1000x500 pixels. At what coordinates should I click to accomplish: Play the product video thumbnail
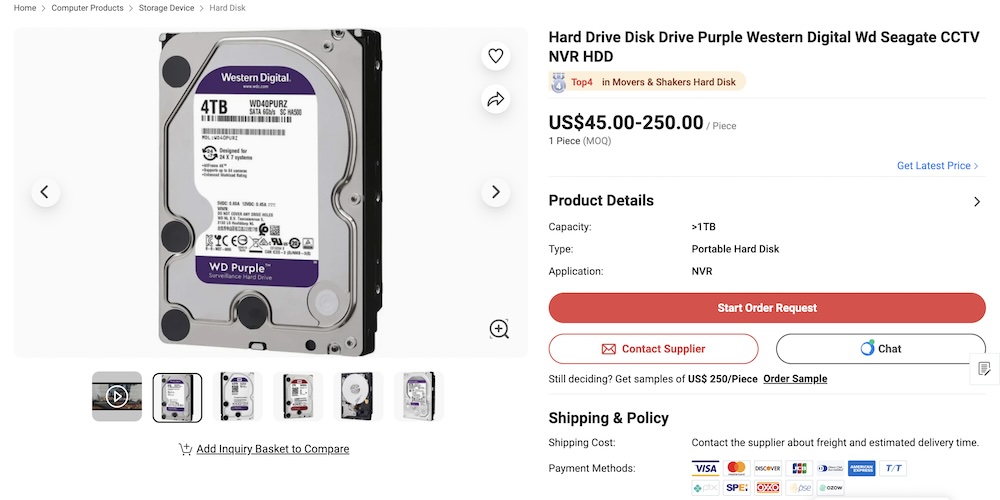pyautogui.click(x=117, y=397)
